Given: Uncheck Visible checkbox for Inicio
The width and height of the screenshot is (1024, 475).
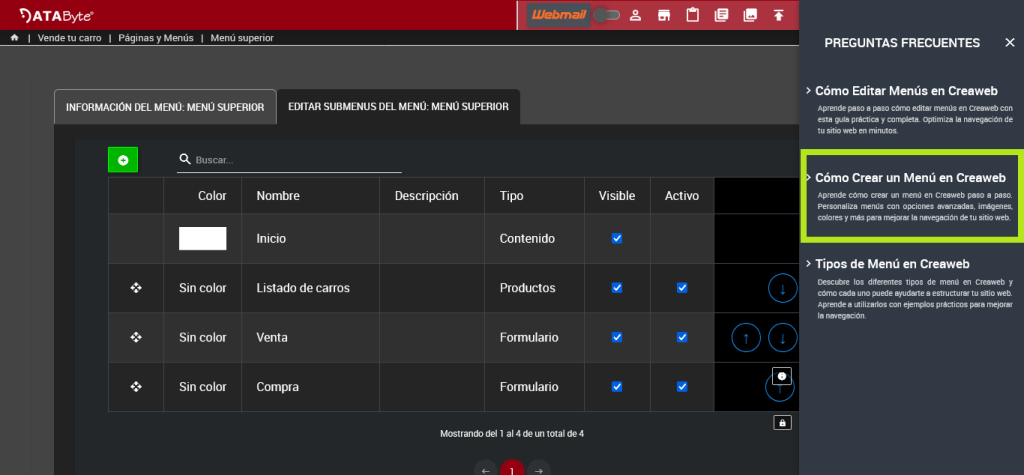Looking at the screenshot, I should point(617,239).
